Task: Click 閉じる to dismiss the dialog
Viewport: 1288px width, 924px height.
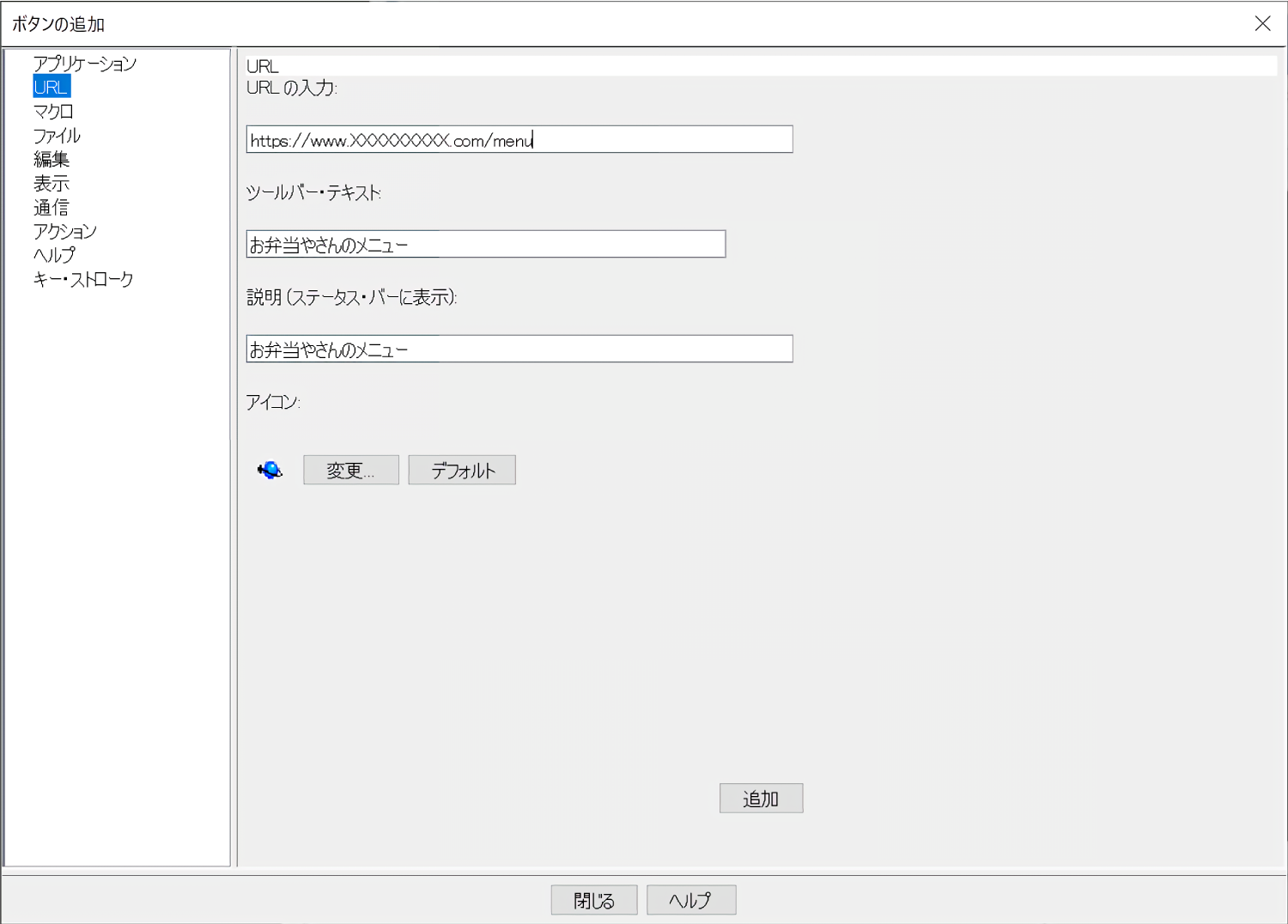Action: coord(594,900)
